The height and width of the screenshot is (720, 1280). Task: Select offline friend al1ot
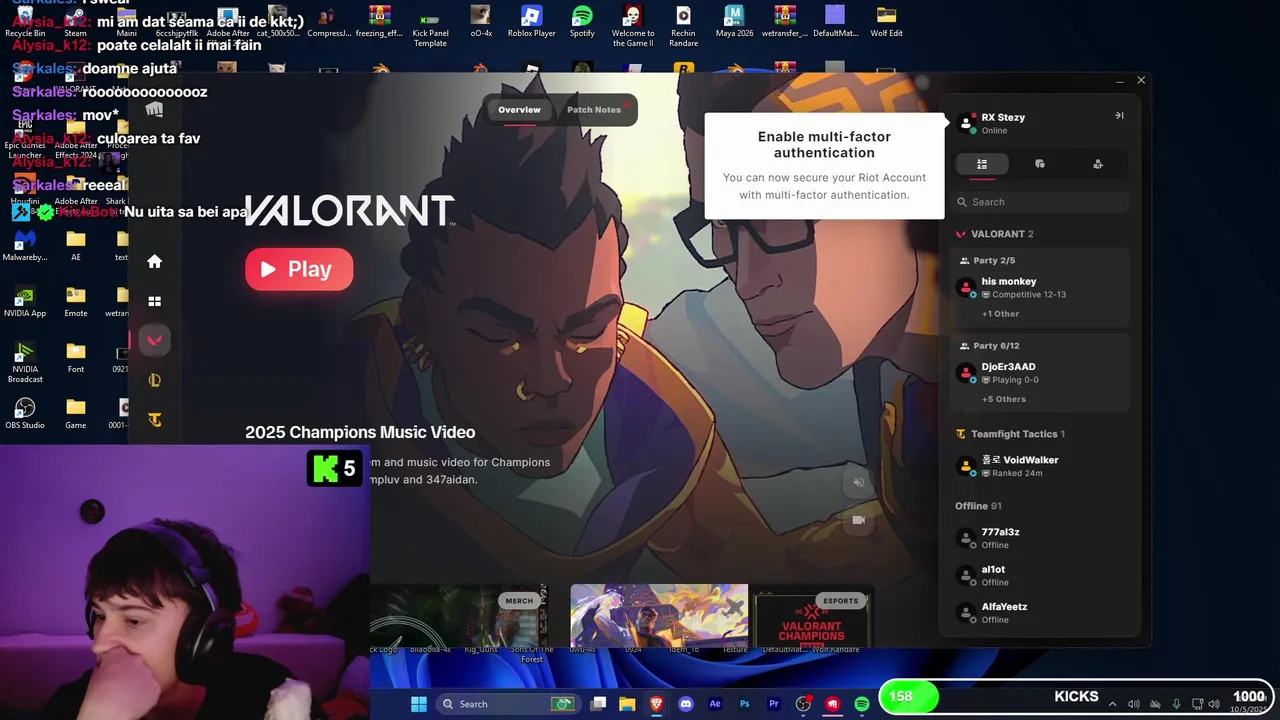pos(1040,575)
